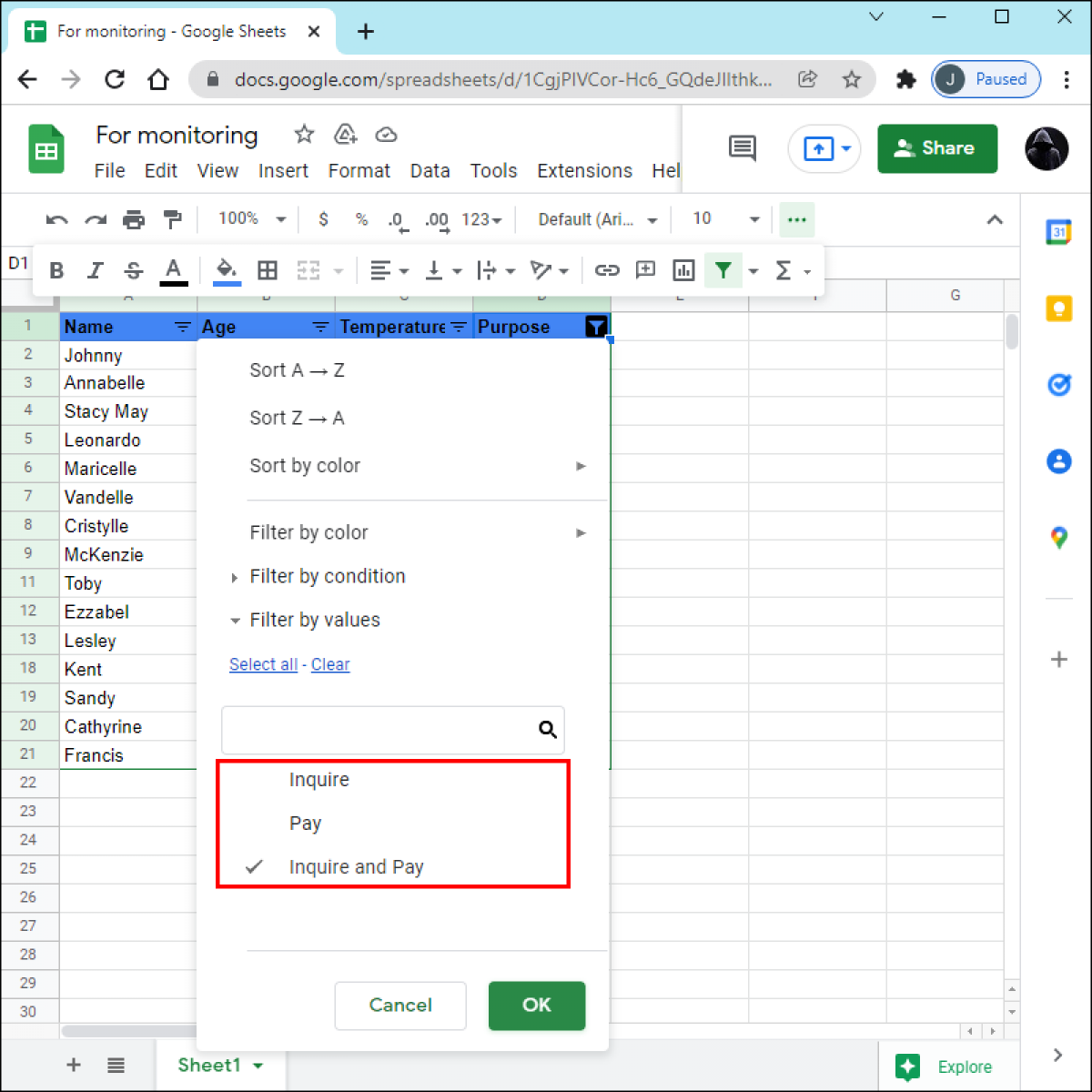Expand the Filter by condition section

(x=327, y=576)
